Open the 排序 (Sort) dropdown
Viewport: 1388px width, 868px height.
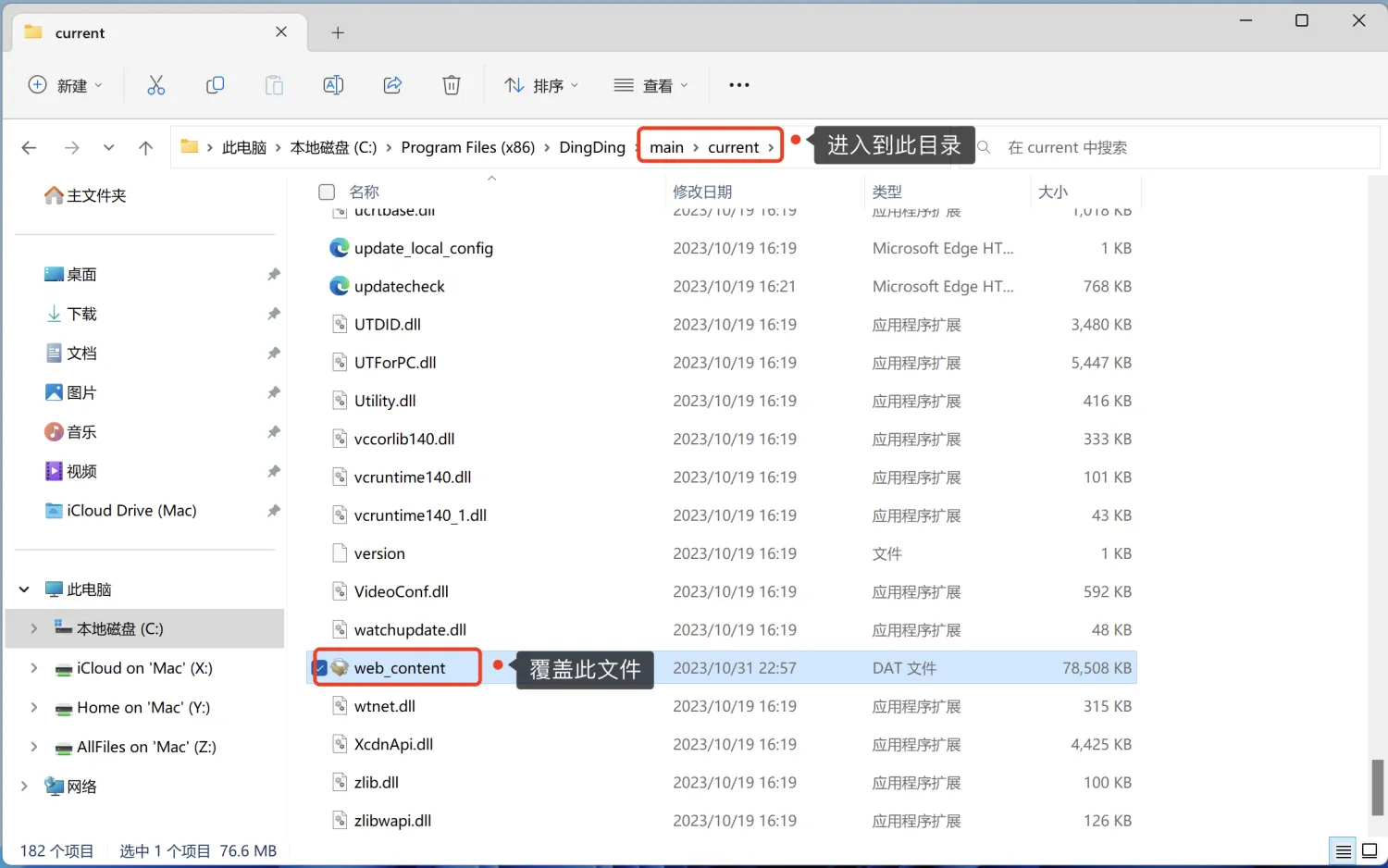pos(541,85)
